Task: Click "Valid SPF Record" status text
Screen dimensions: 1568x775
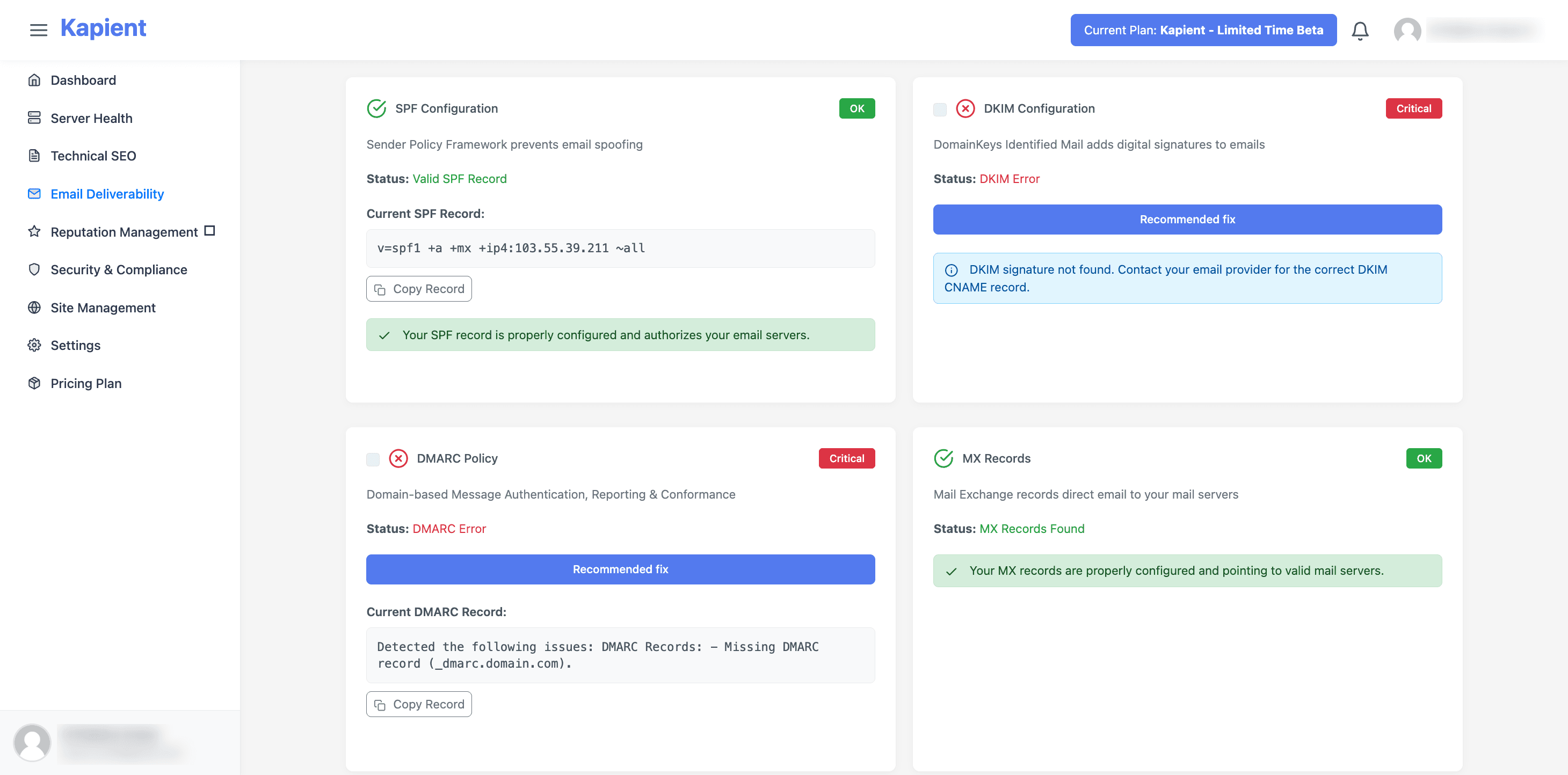Action: tap(460, 179)
